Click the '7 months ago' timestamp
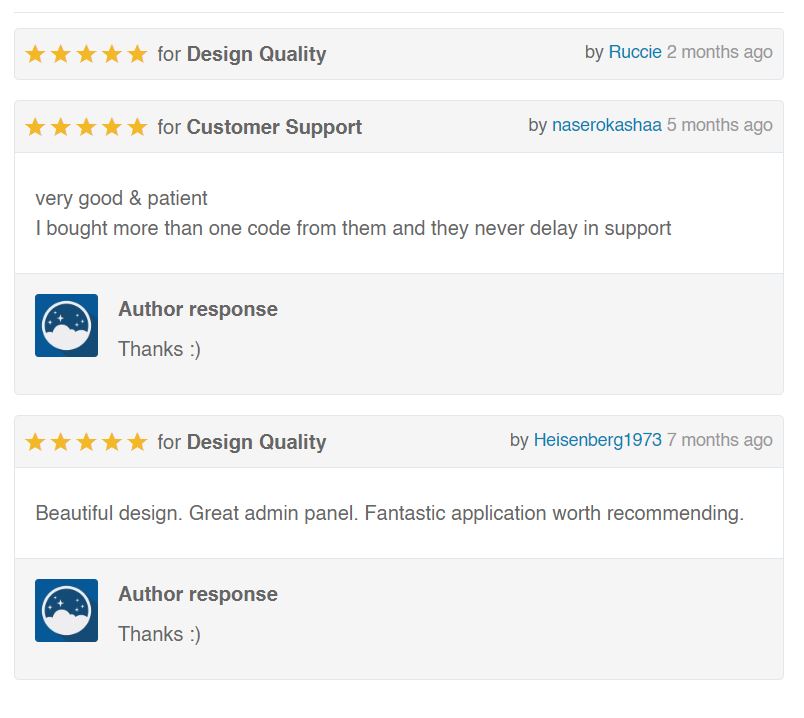804x718 pixels. 719,440
